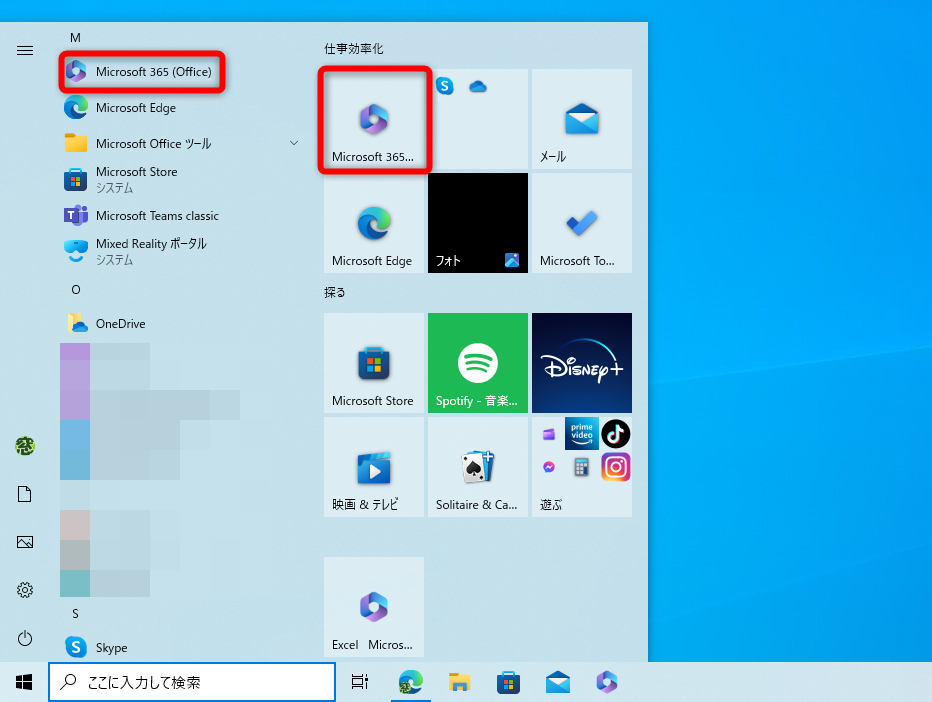Click the taskbar search box
Viewport: 932px width, 702px height.
click(192, 681)
